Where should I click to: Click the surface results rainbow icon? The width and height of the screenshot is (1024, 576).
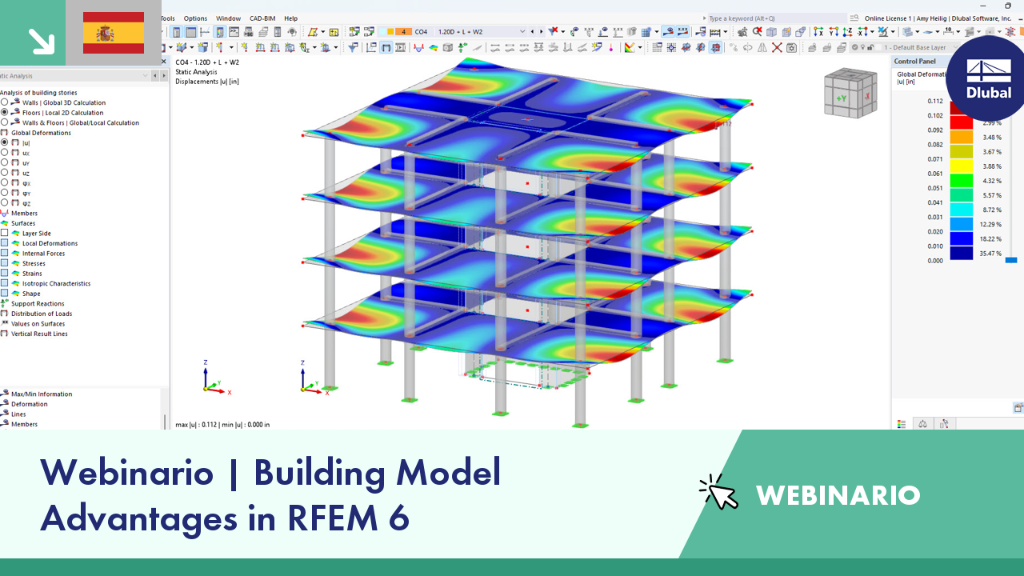tap(433, 48)
